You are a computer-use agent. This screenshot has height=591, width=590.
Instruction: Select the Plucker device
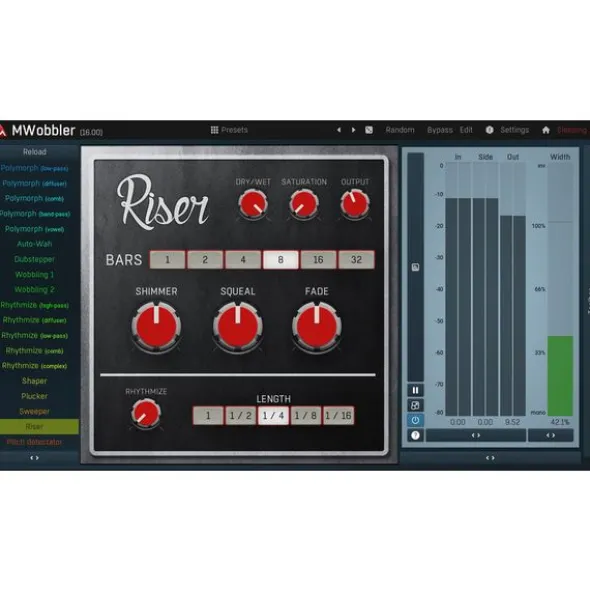pos(35,396)
